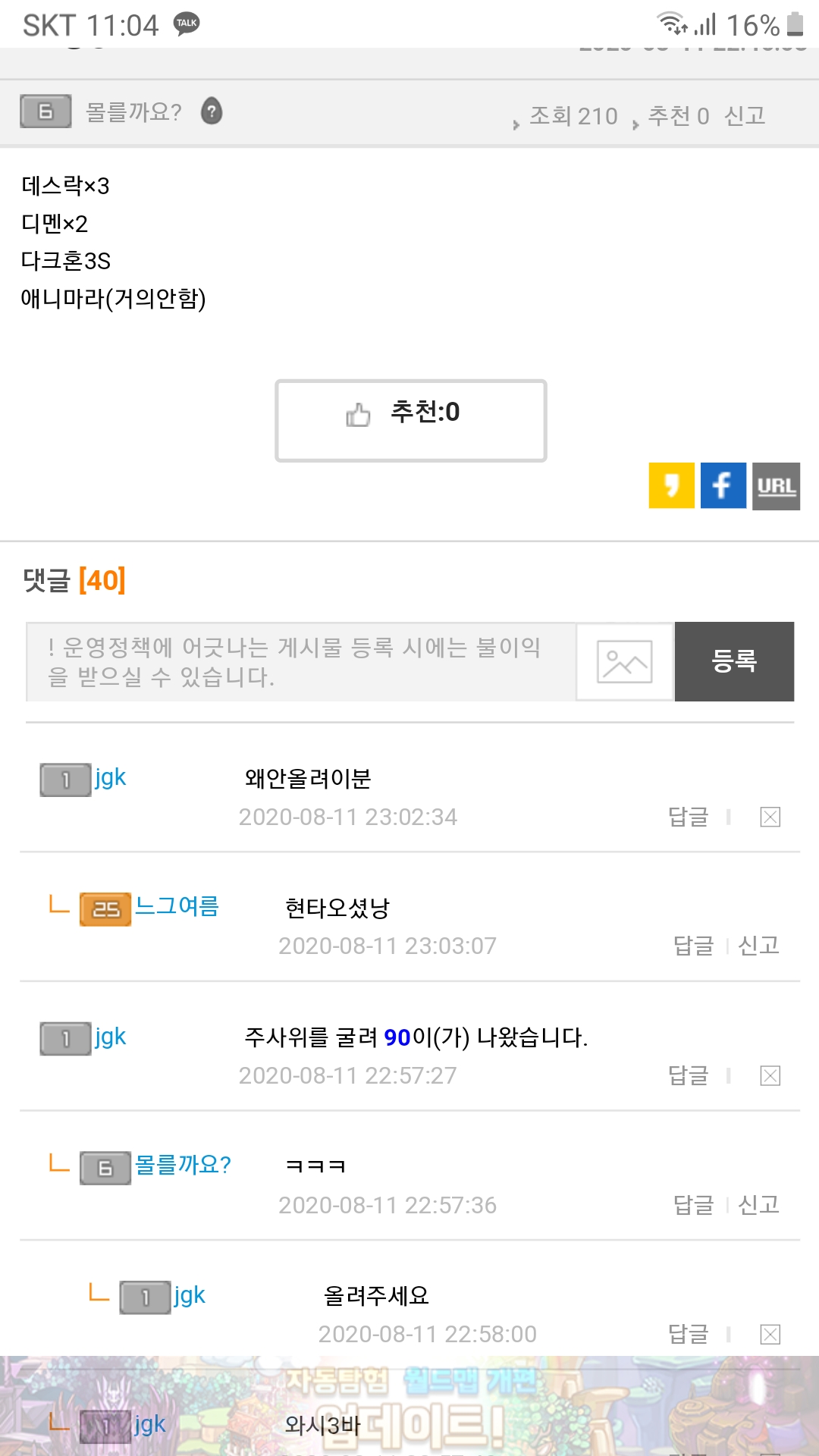Open KakaoTalk notification in status bar
This screenshot has height=1456, width=819.
187,24
